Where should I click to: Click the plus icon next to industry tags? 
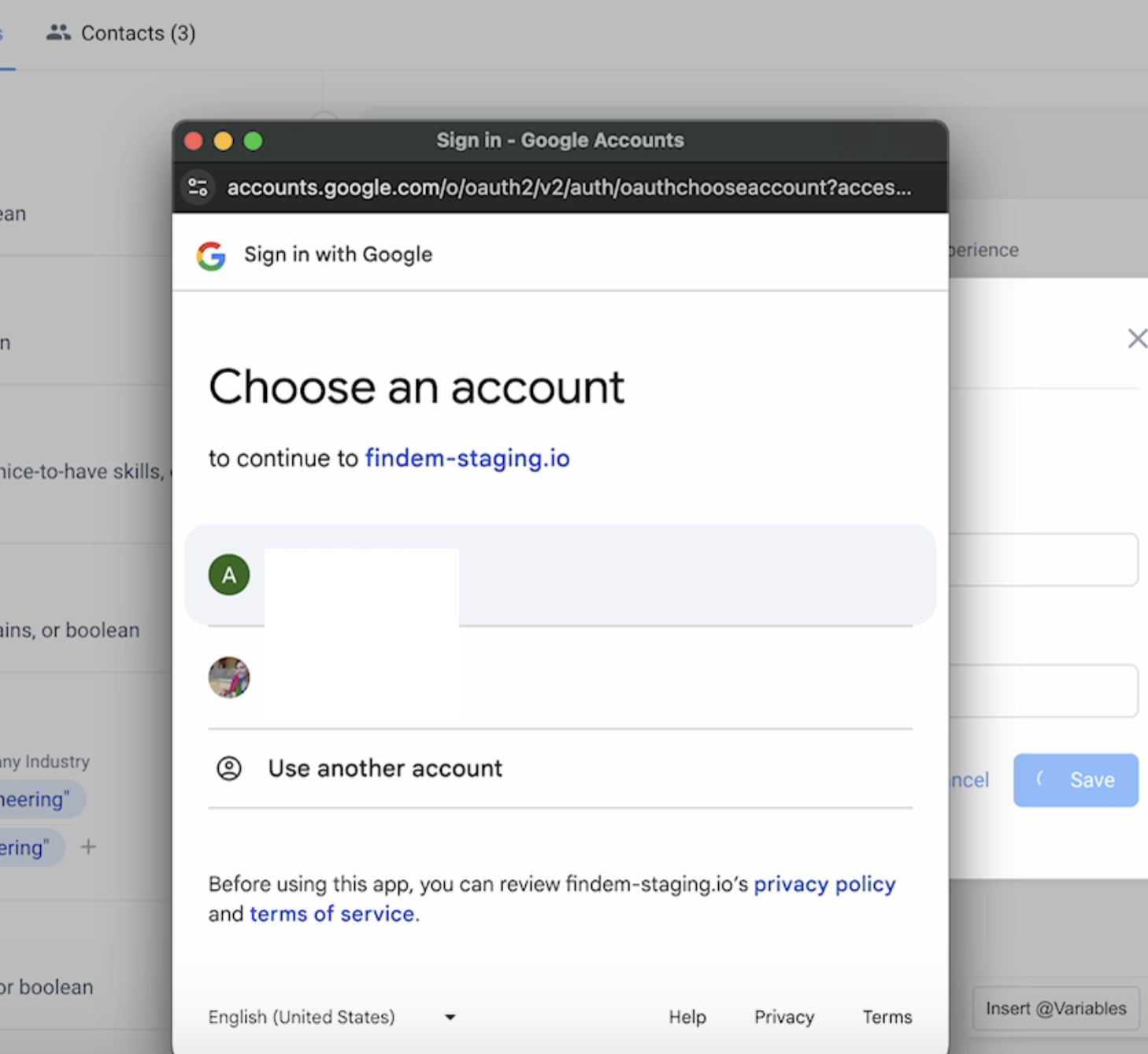click(x=88, y=847)
